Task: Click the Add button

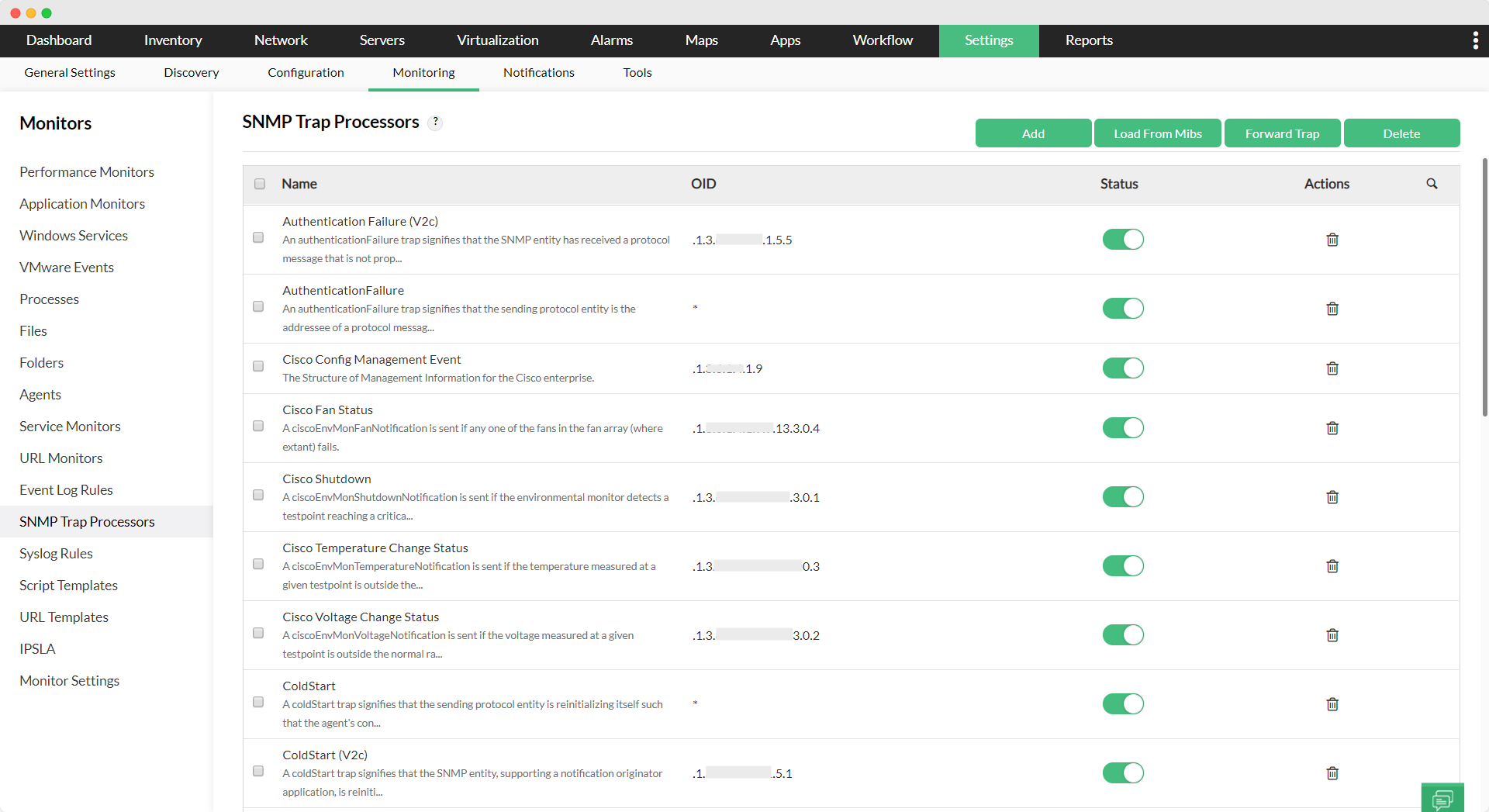Action: (x=1033, y=133)
